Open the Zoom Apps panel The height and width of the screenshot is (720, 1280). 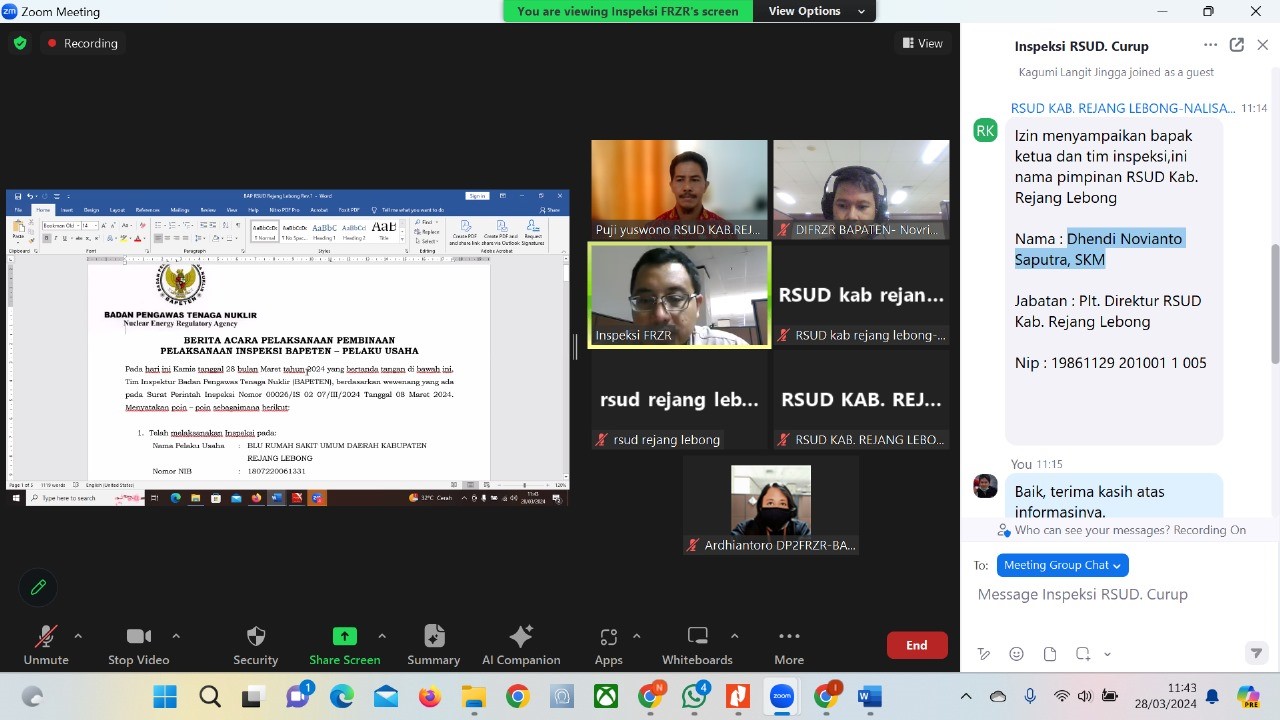pos(608,645)
